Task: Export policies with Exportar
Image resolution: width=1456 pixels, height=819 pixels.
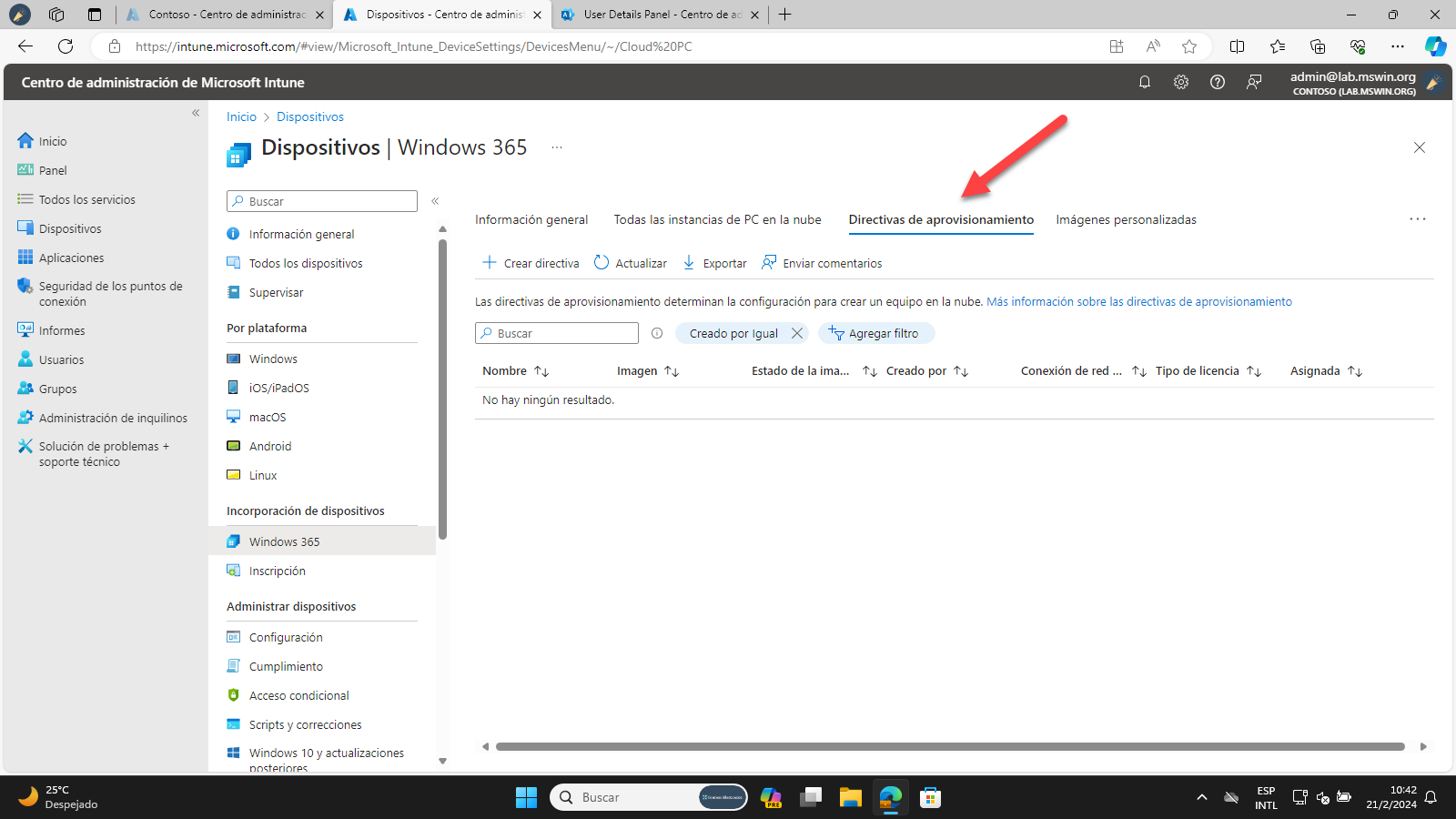Action: [x=714, y=263]
